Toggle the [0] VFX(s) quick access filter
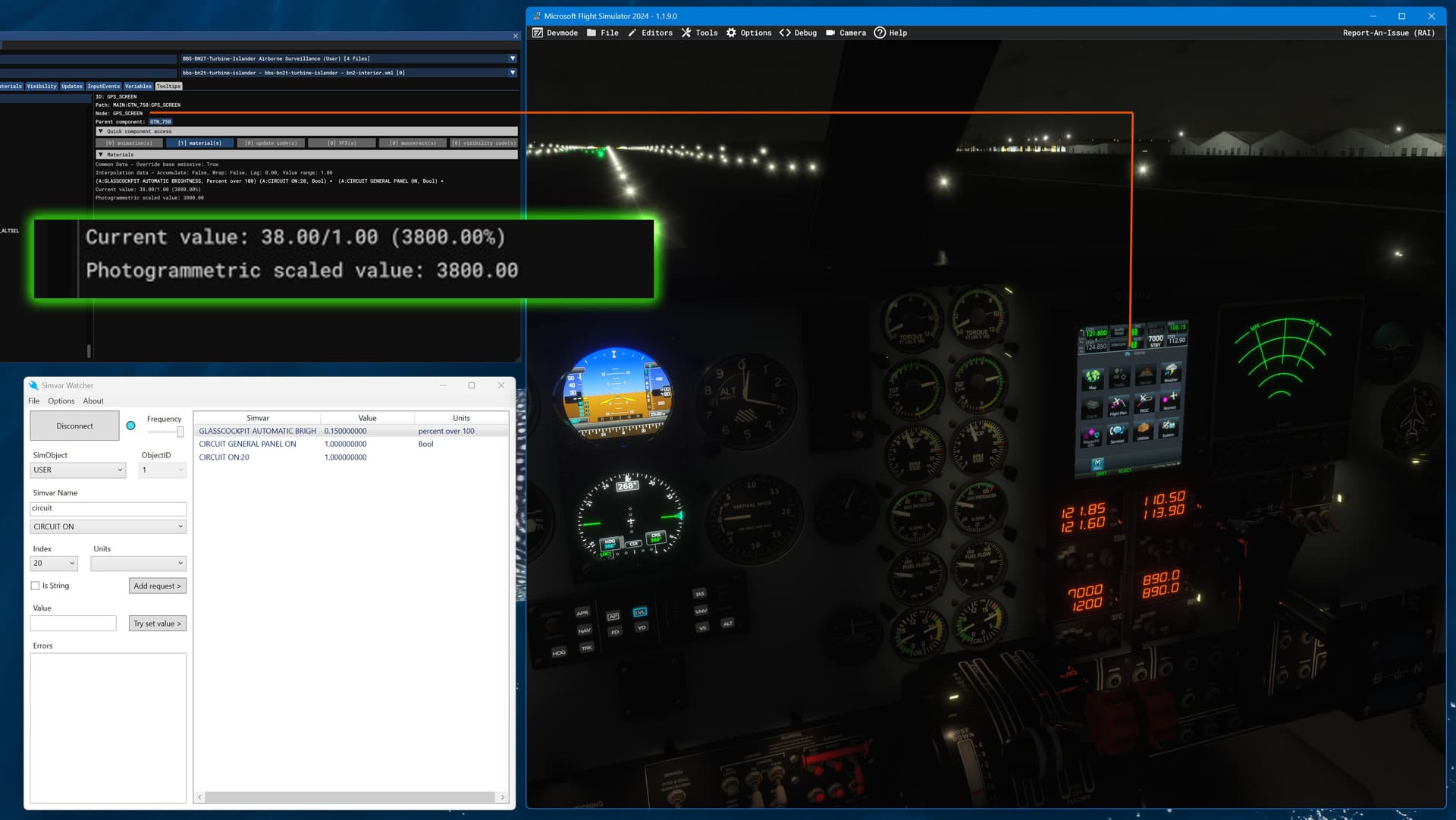The width and height of the screenshot is (1456, 820). (x=342, y=143)
